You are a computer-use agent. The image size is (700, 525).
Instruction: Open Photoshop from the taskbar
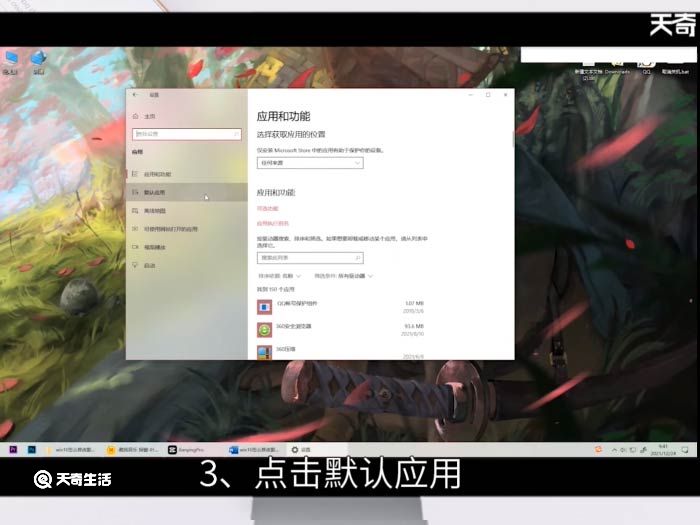pos(31,450)
